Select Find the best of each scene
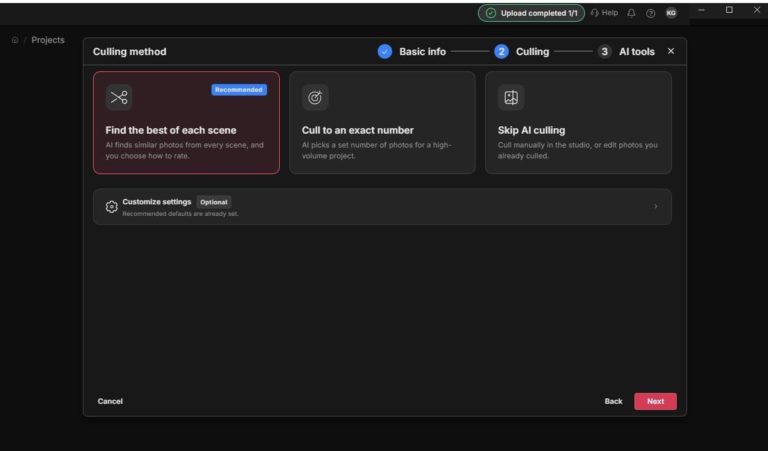The image size is (768, 451). pos(187,122)
